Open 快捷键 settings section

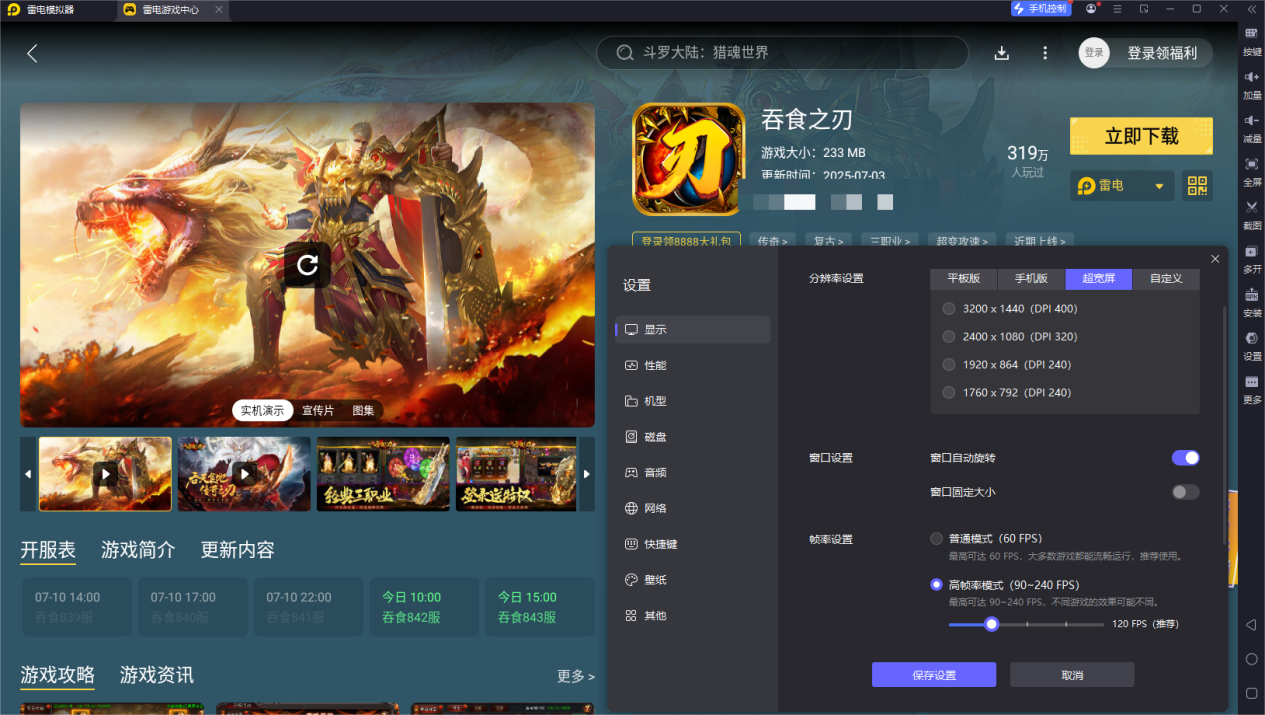(693, 544)
